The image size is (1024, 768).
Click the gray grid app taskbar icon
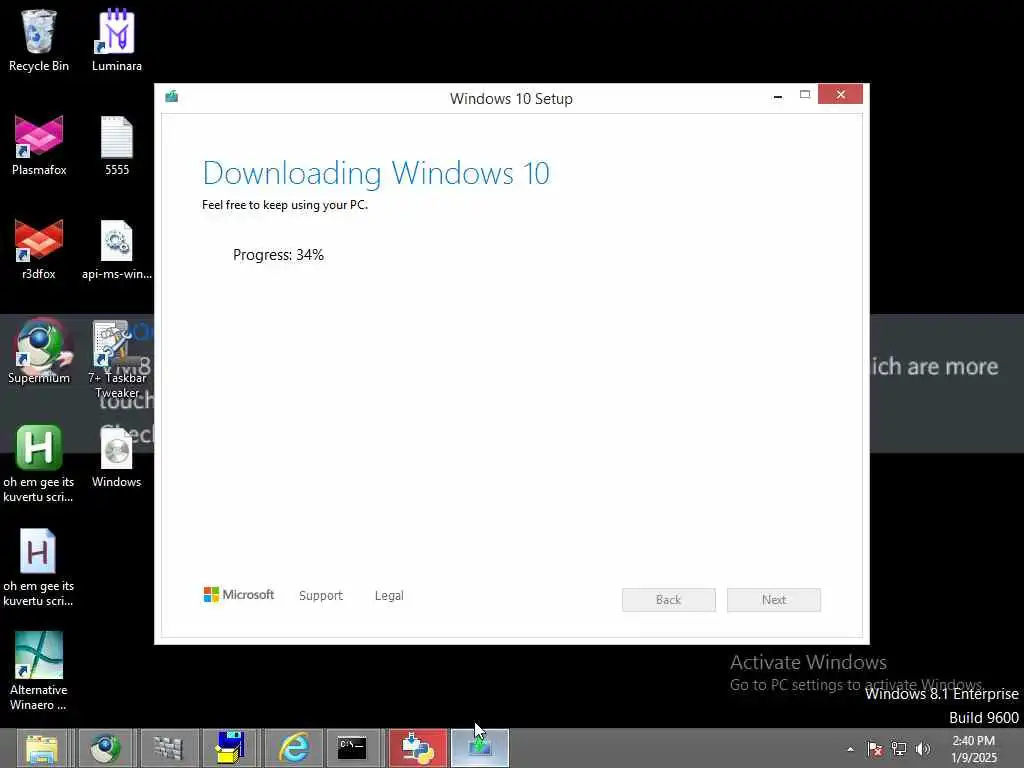click(167, 748)
